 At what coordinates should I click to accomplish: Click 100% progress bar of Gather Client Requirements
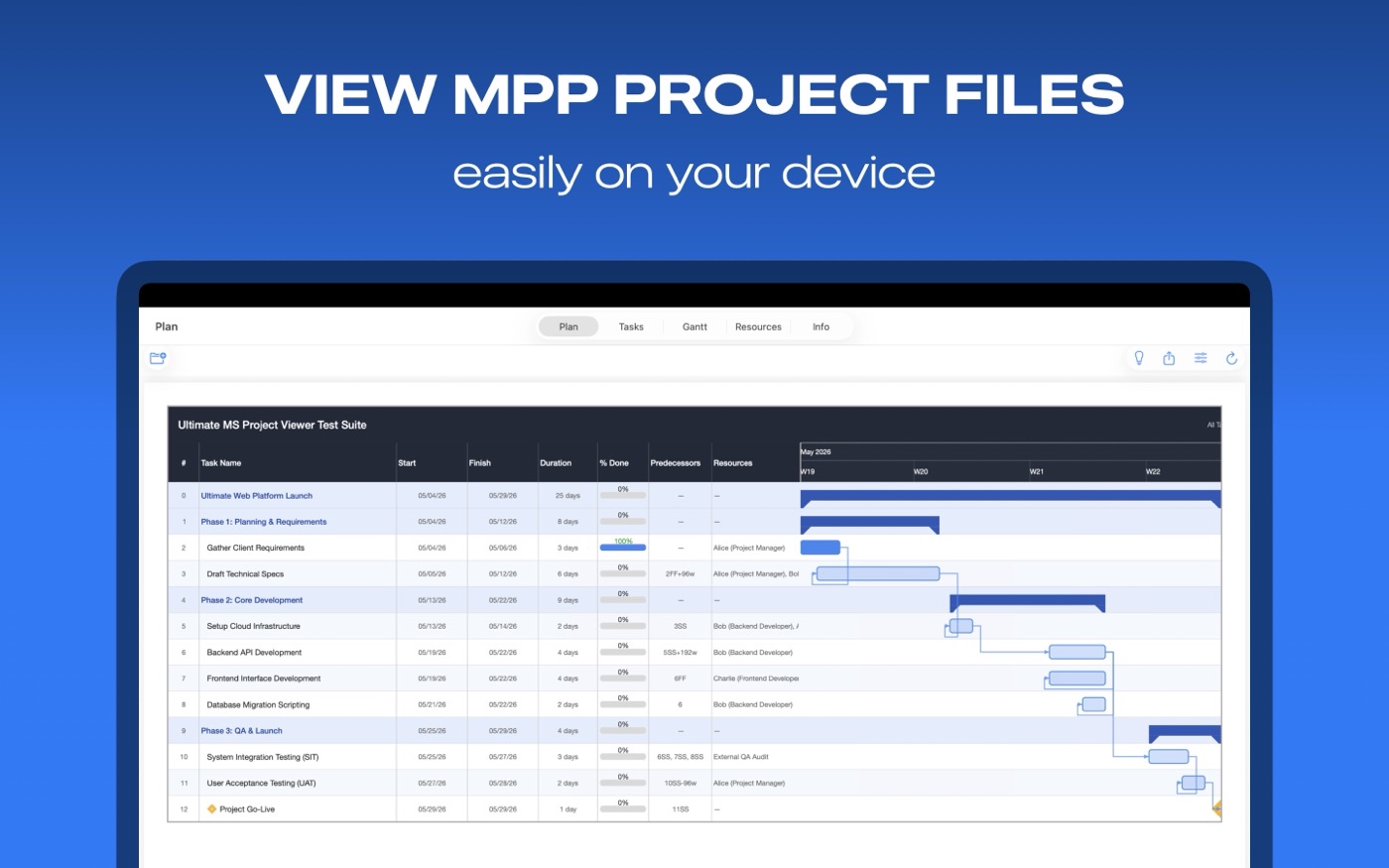click(x=623, y=548)
